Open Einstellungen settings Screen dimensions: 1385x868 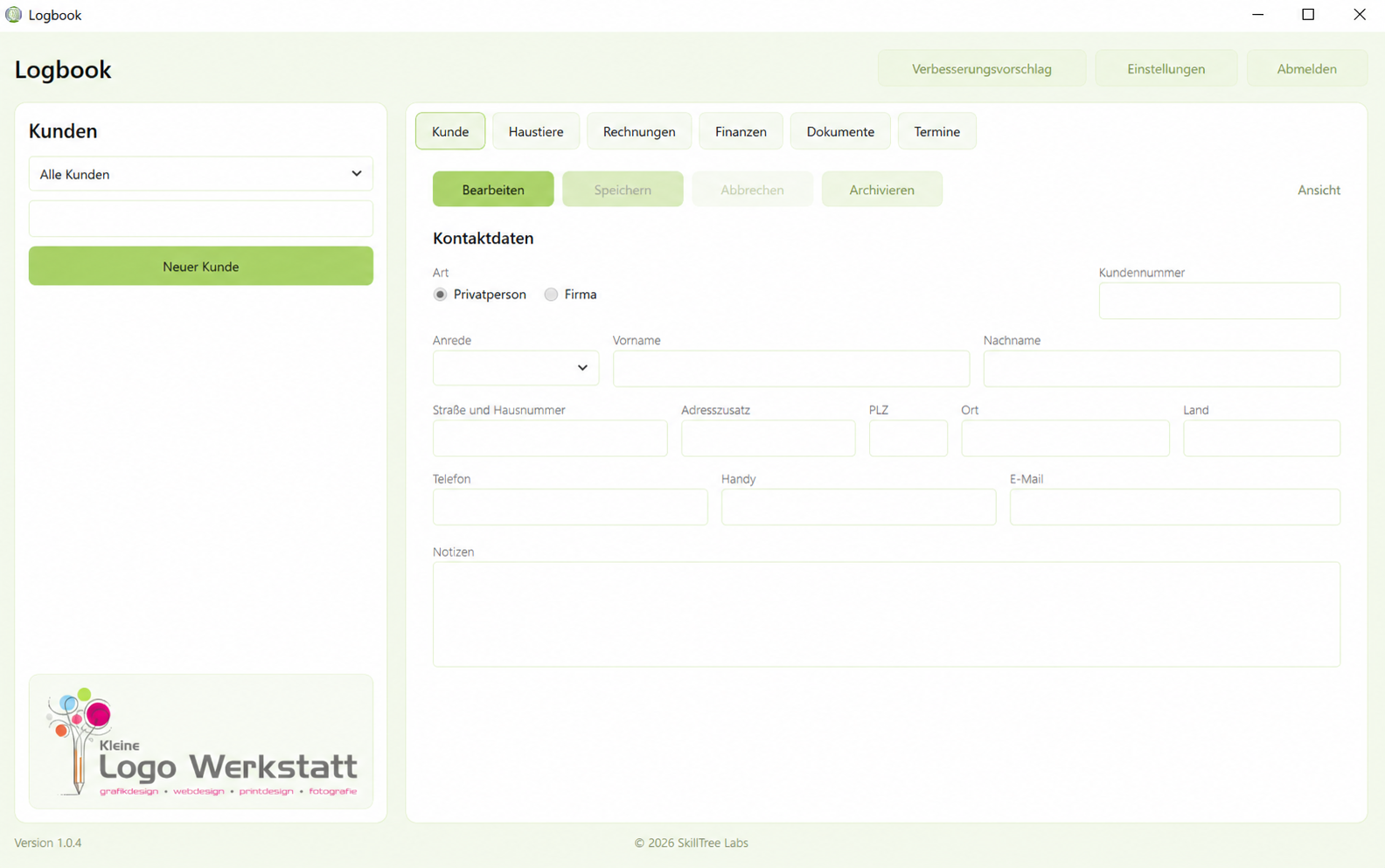click(x=1166, y=69)
